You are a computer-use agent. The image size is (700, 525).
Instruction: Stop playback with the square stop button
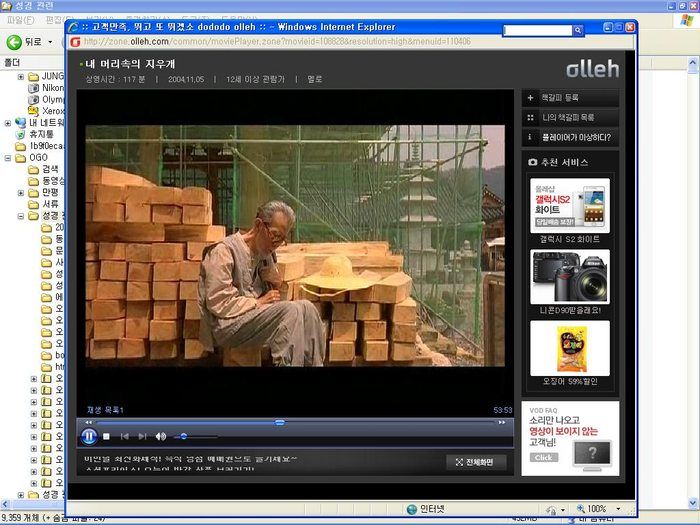click(x=106, y=437)
